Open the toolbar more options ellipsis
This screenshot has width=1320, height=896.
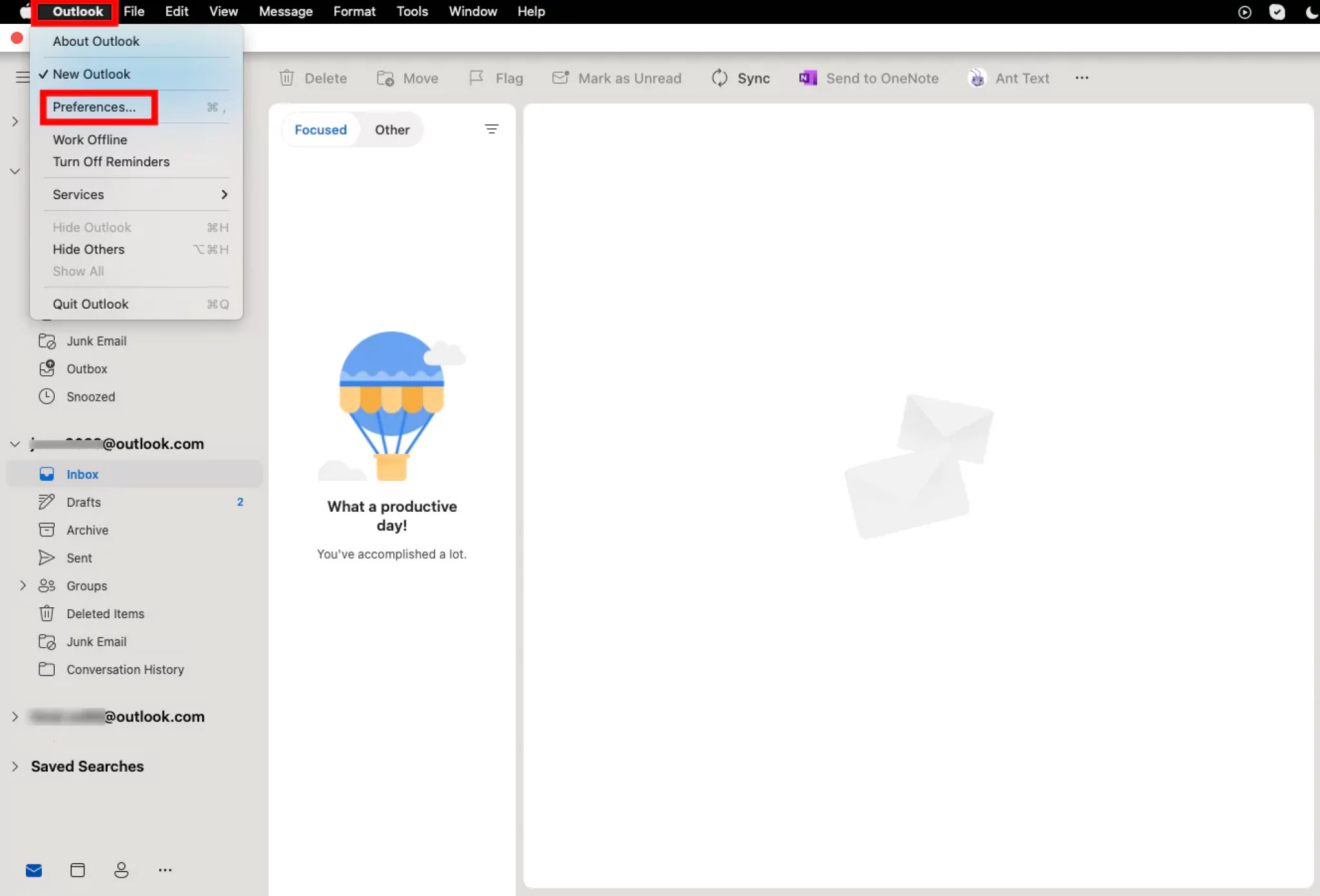(1082, 78)
